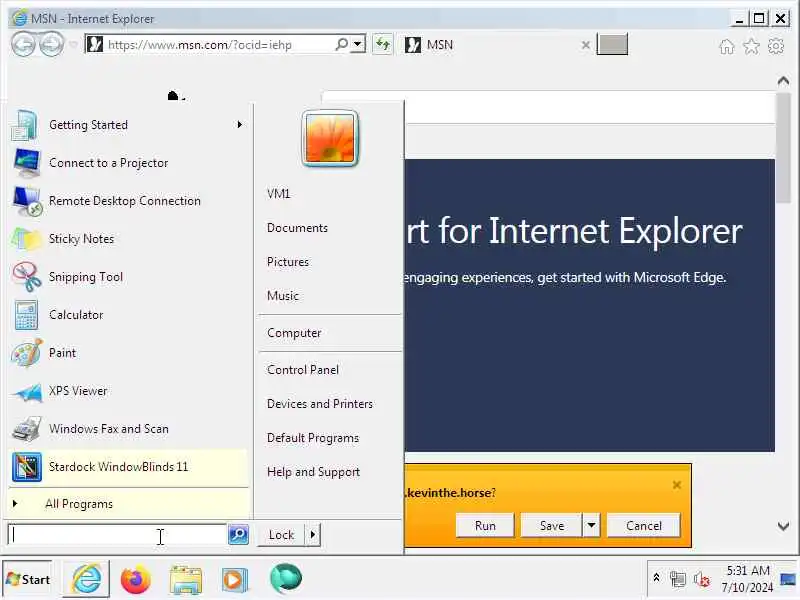
Task: Open the shutdown options arrow beside Lock
Action: coord(313,535)
